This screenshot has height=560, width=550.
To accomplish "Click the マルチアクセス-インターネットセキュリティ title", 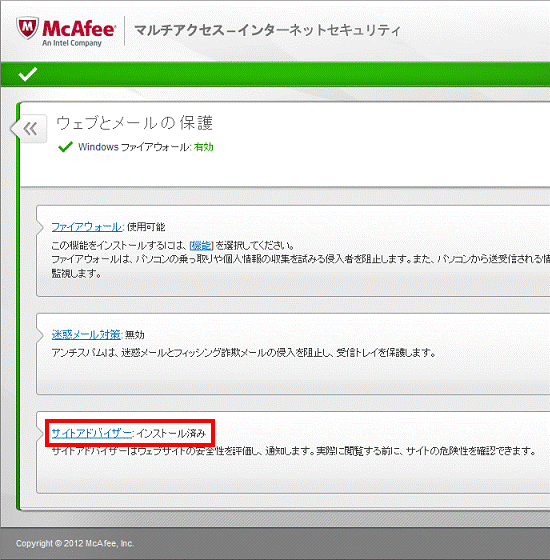I will click(x=267, y=30).
